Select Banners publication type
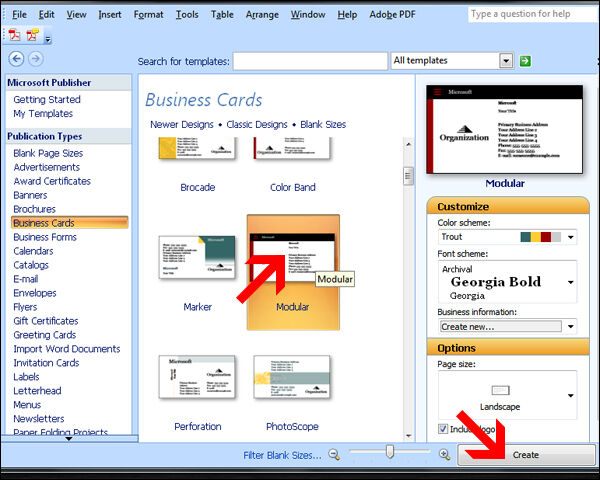Image resolution: width=600 pixels, height=480 pixels. pos(30,195)
